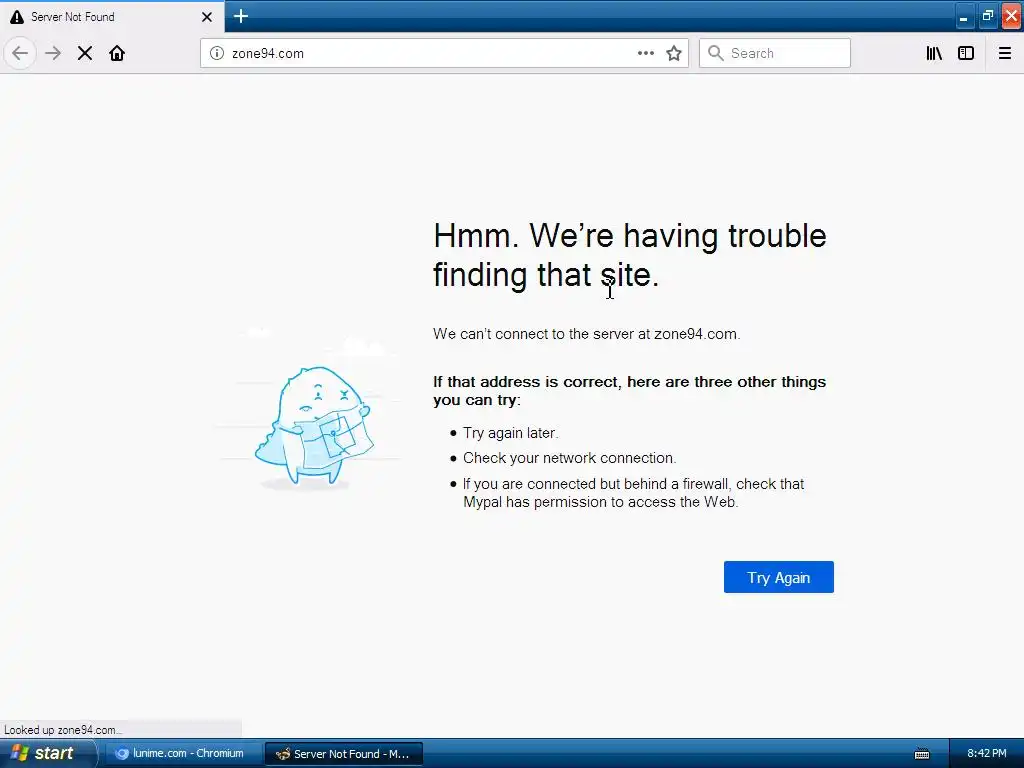The width and height of the screenshot is (1024, 768).
Task: Open the hamburger application menu
Action: click(1005, 53)
